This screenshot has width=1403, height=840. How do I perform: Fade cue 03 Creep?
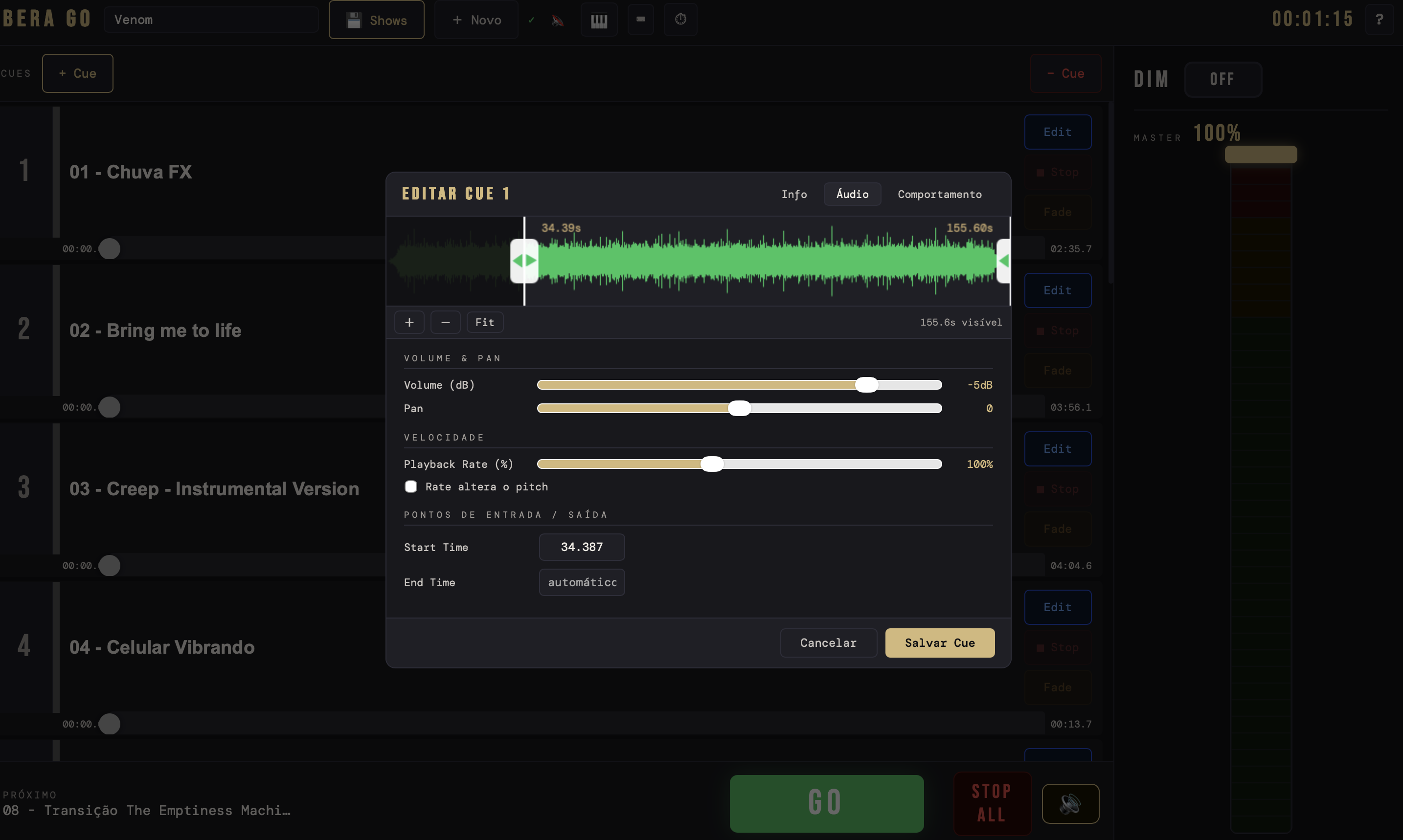point(1058,529)
